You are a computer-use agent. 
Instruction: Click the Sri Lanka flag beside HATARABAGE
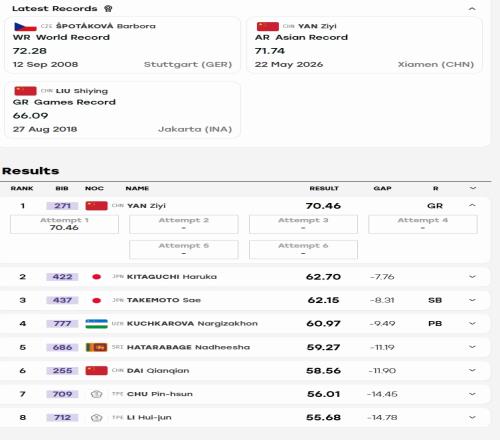pos(96,347)
